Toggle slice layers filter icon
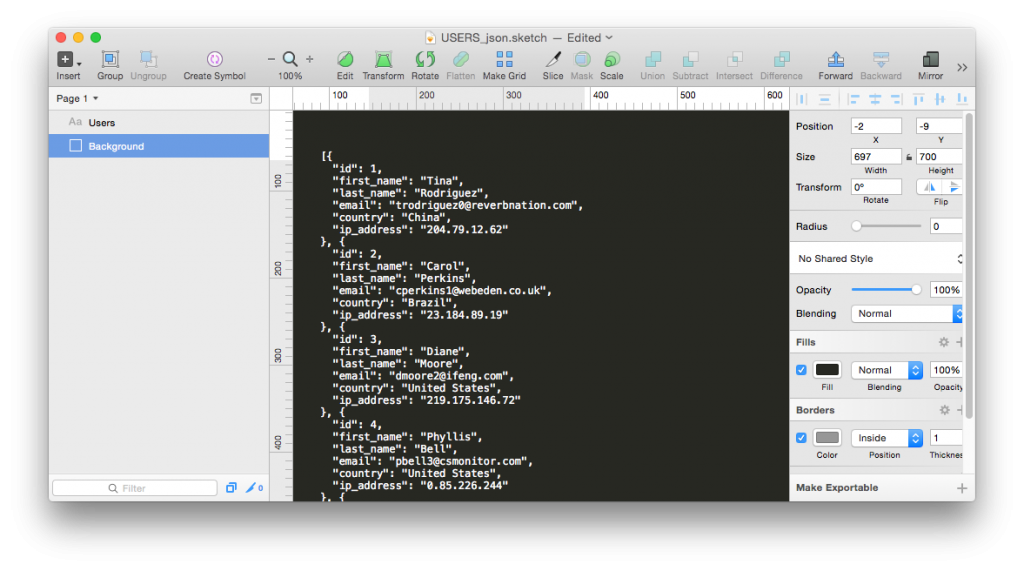Viewport: 1024px width, 571px height. 254,488
